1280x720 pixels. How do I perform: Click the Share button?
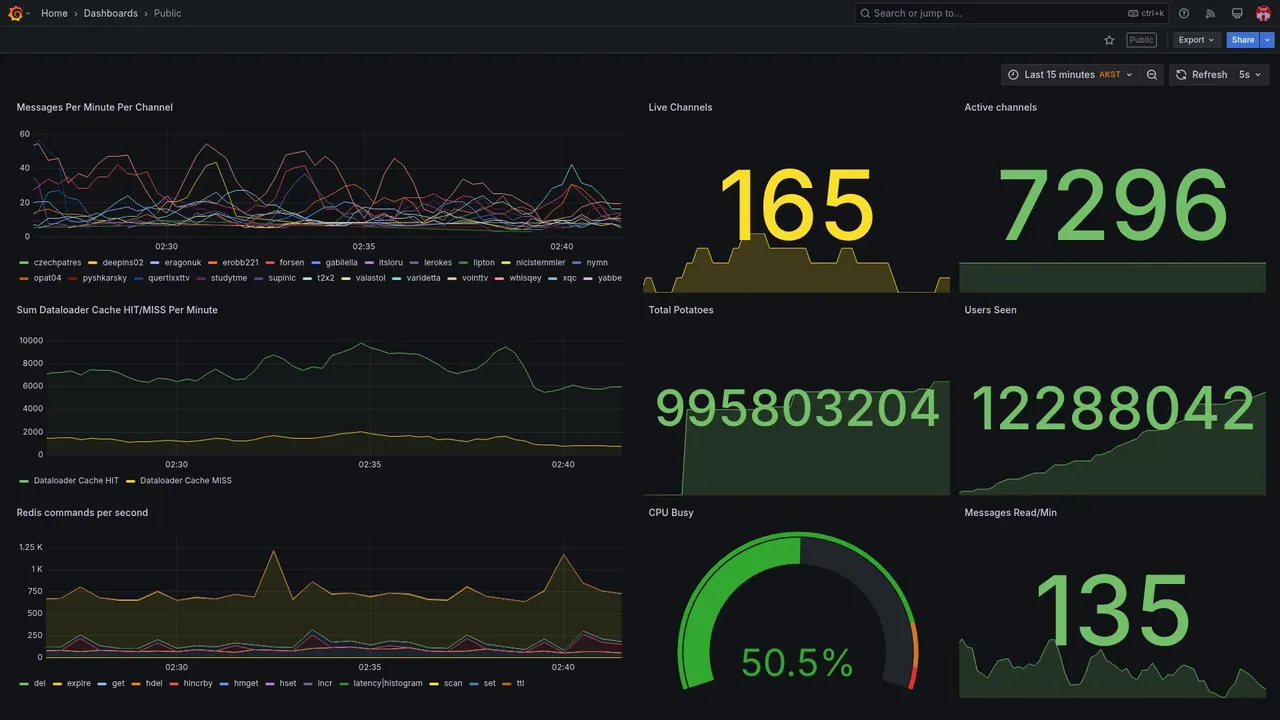coord(1243,40)
